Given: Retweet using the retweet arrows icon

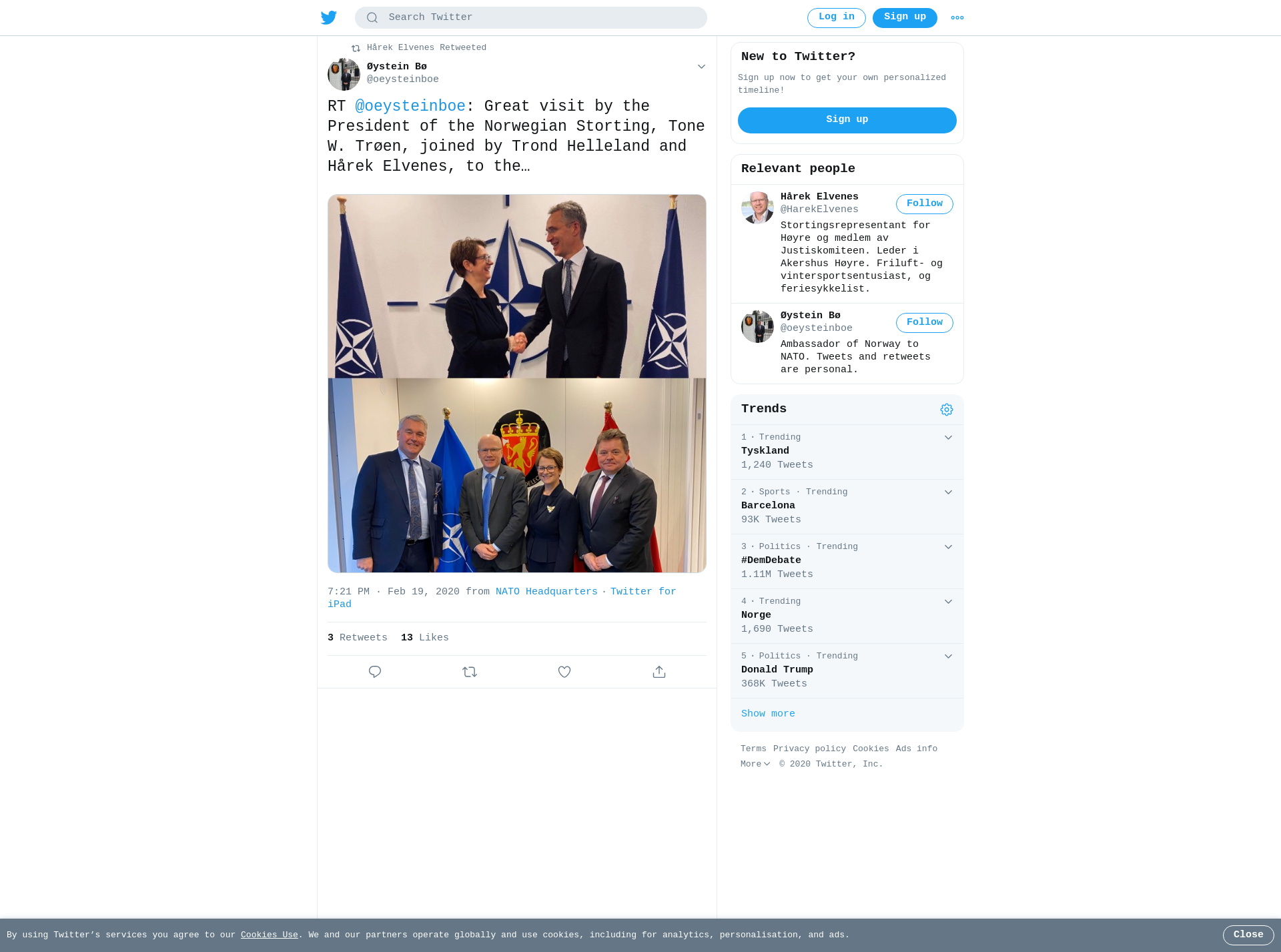Looking at the screenshot, I should click(x=470, y=672).
